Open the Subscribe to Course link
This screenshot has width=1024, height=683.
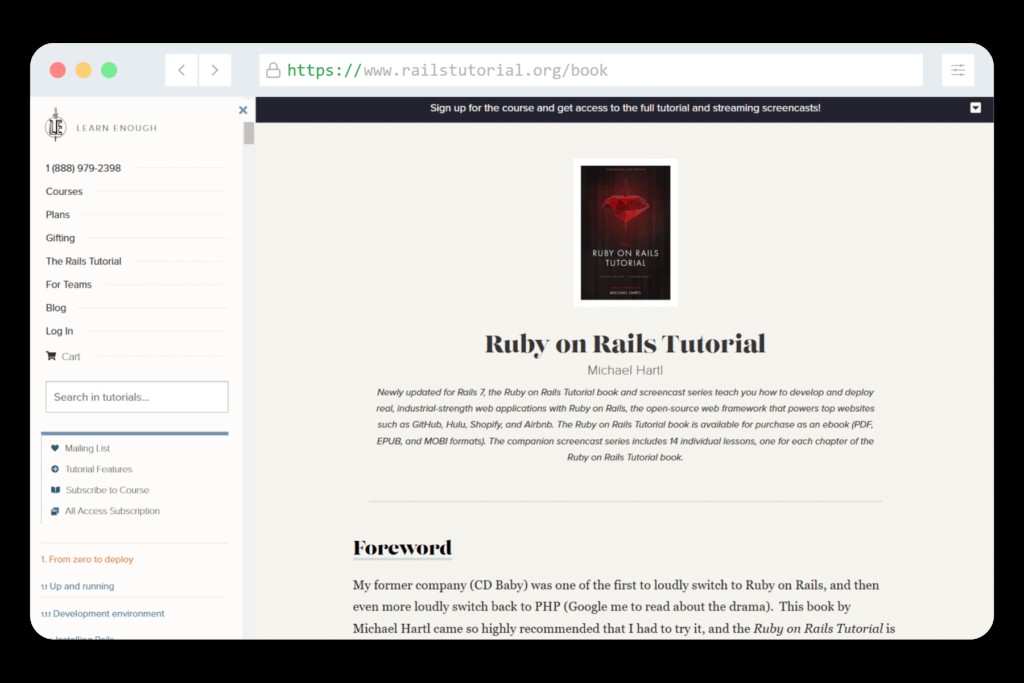pyautogui.click(x=107, y=490)
